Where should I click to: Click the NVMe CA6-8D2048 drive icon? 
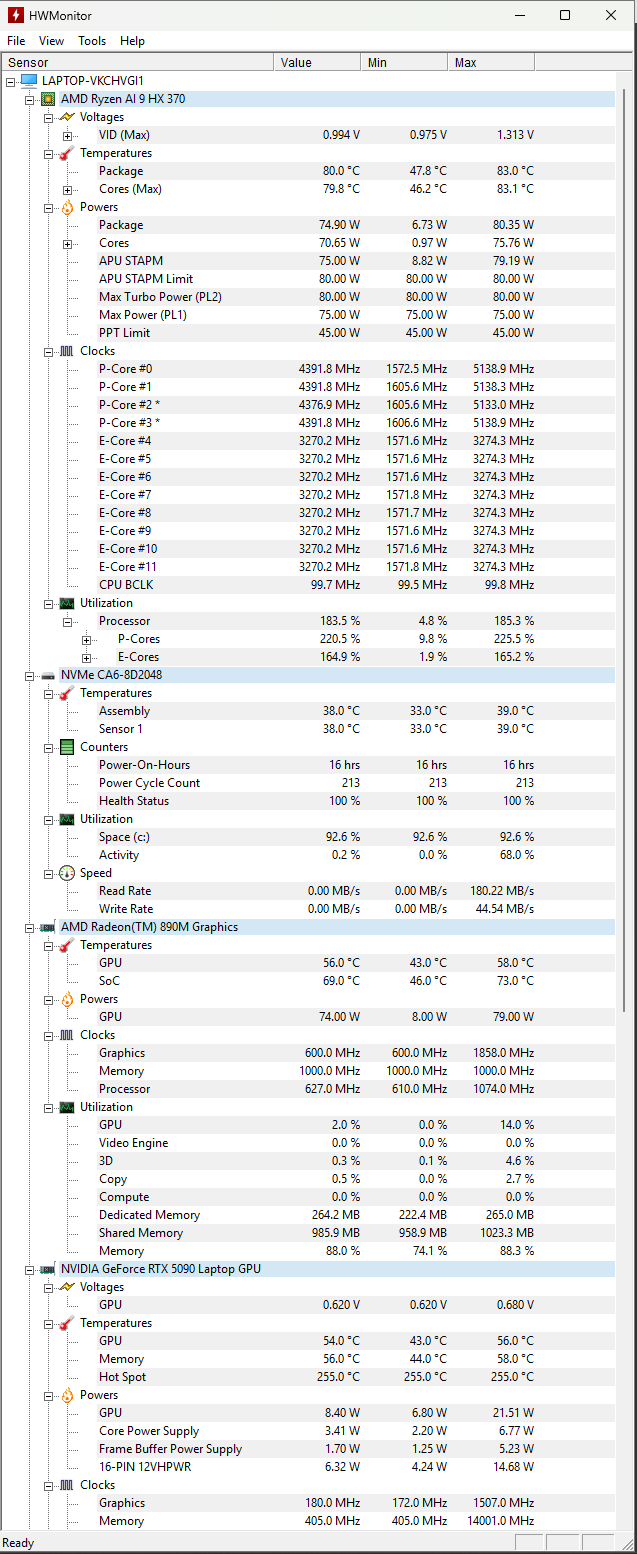(48, 675)
